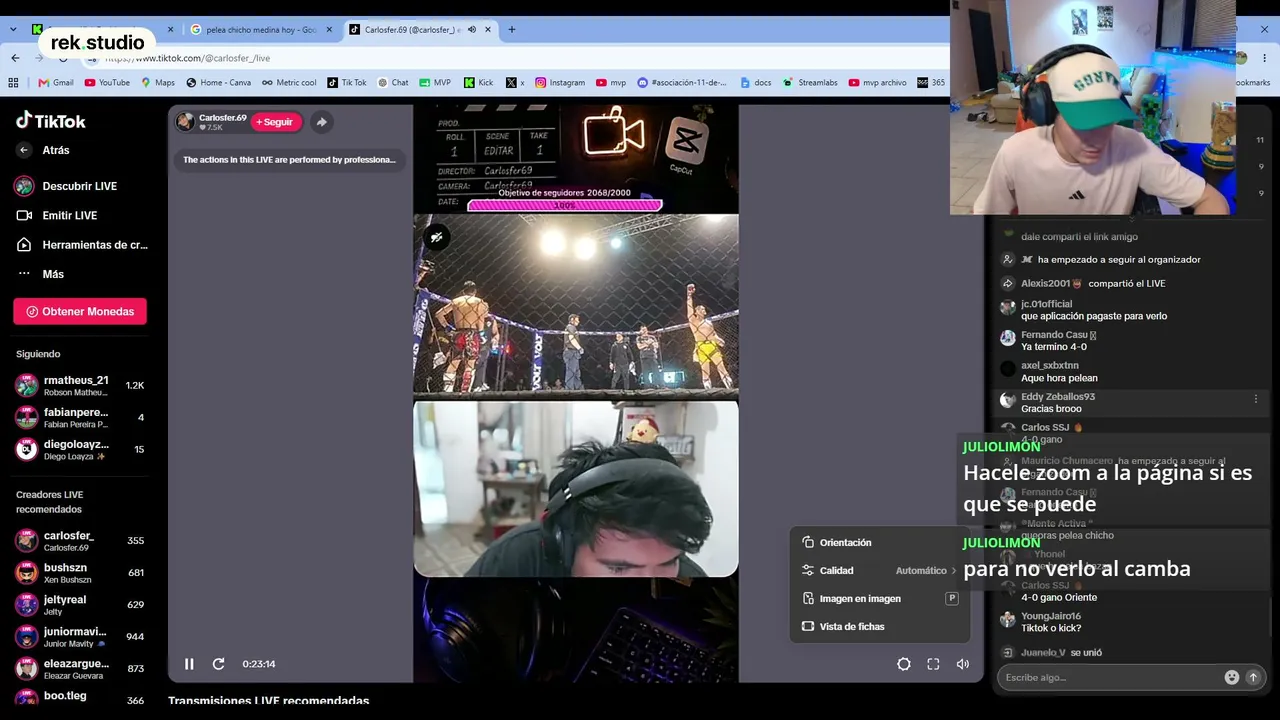Viewport: 1280px width, 720px height.
Task: Click YoungJairo16 username in chat
Action: click(1051, 616)
